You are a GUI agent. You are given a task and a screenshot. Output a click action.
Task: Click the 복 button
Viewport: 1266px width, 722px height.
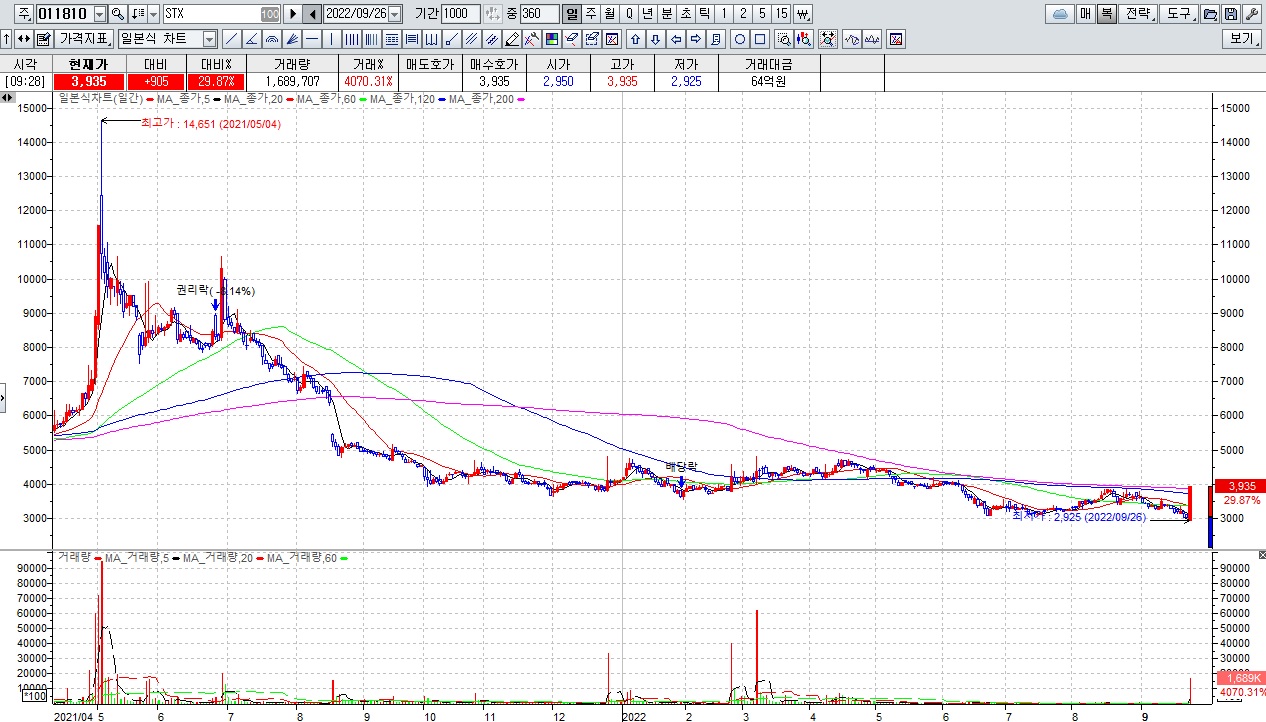(1106, 14)
